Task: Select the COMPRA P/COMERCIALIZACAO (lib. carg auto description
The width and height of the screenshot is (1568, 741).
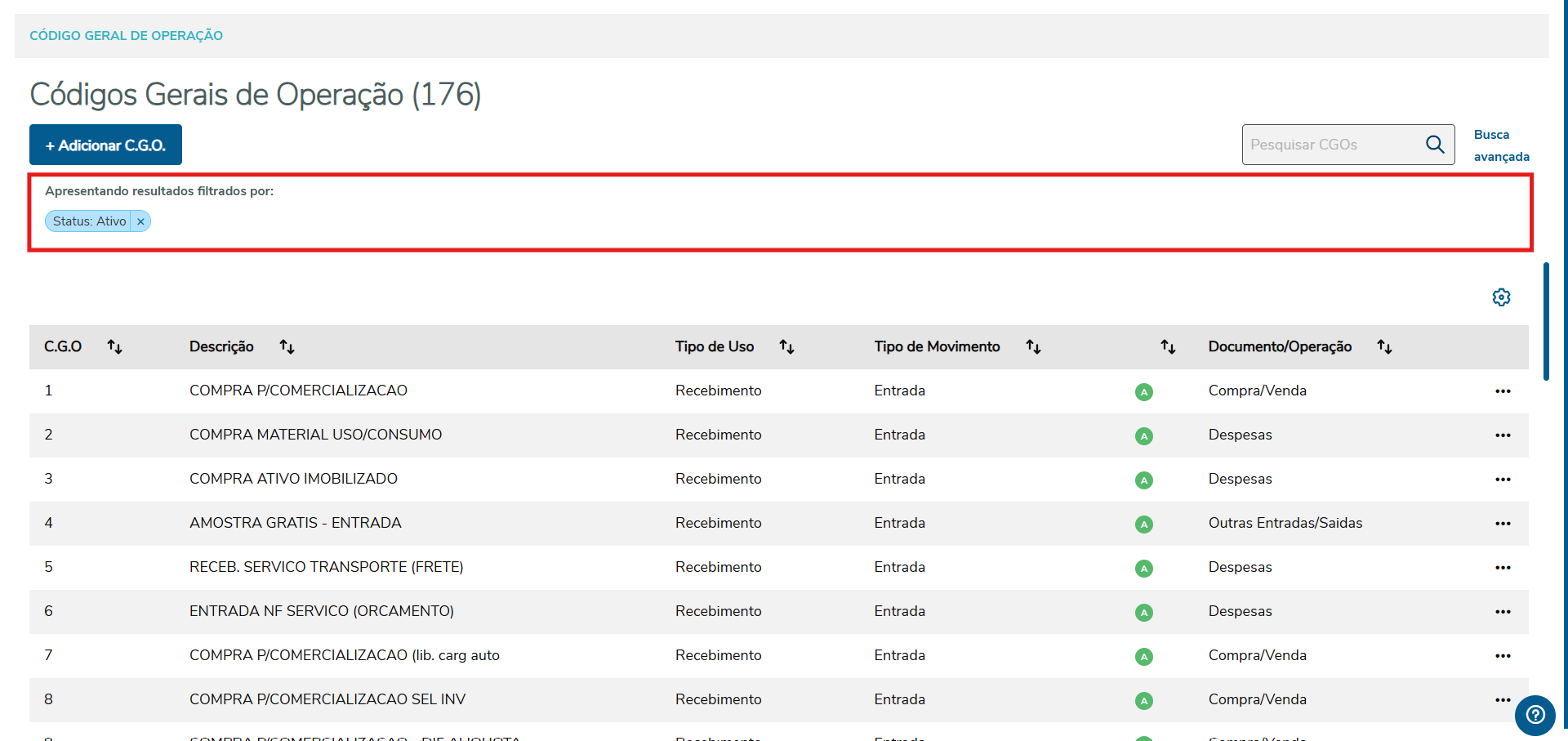Action: point(344,655)
